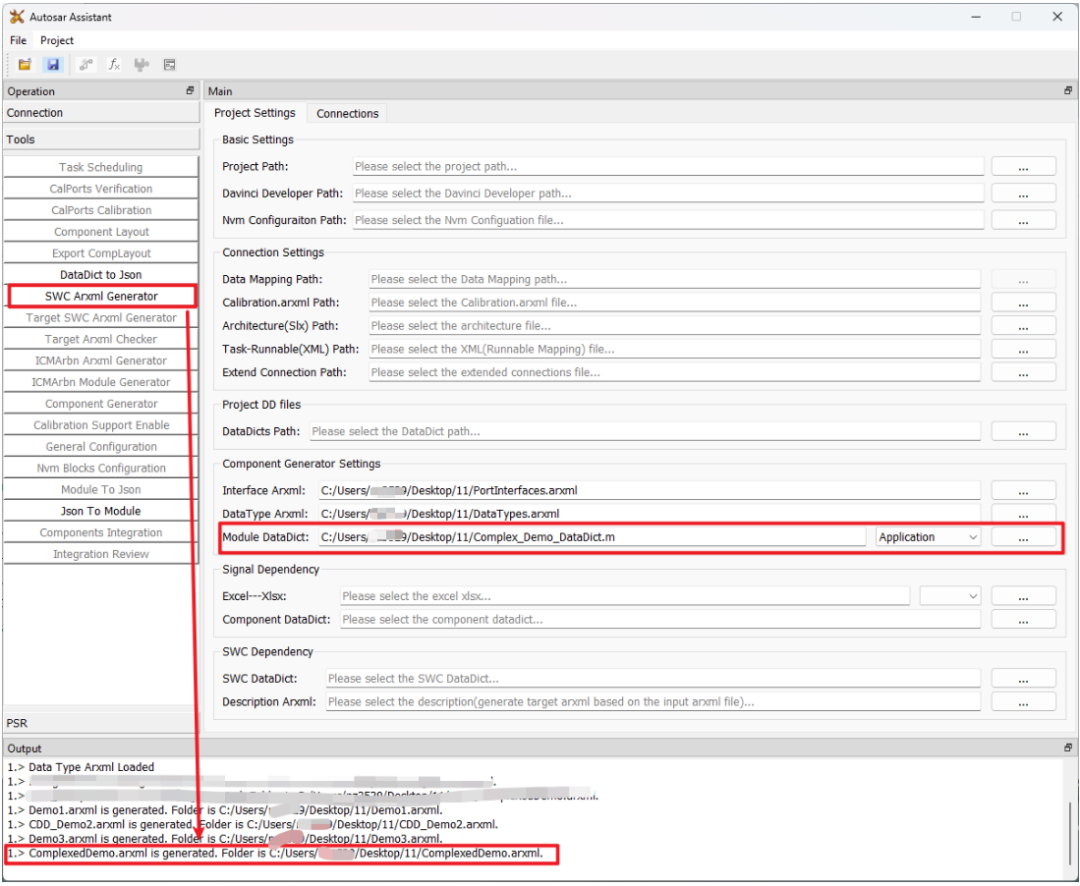The width and height of the screenshot is (1080, 886).
Task: Select the SWC Arxml Generator tool
Action: tap(100, 296)
